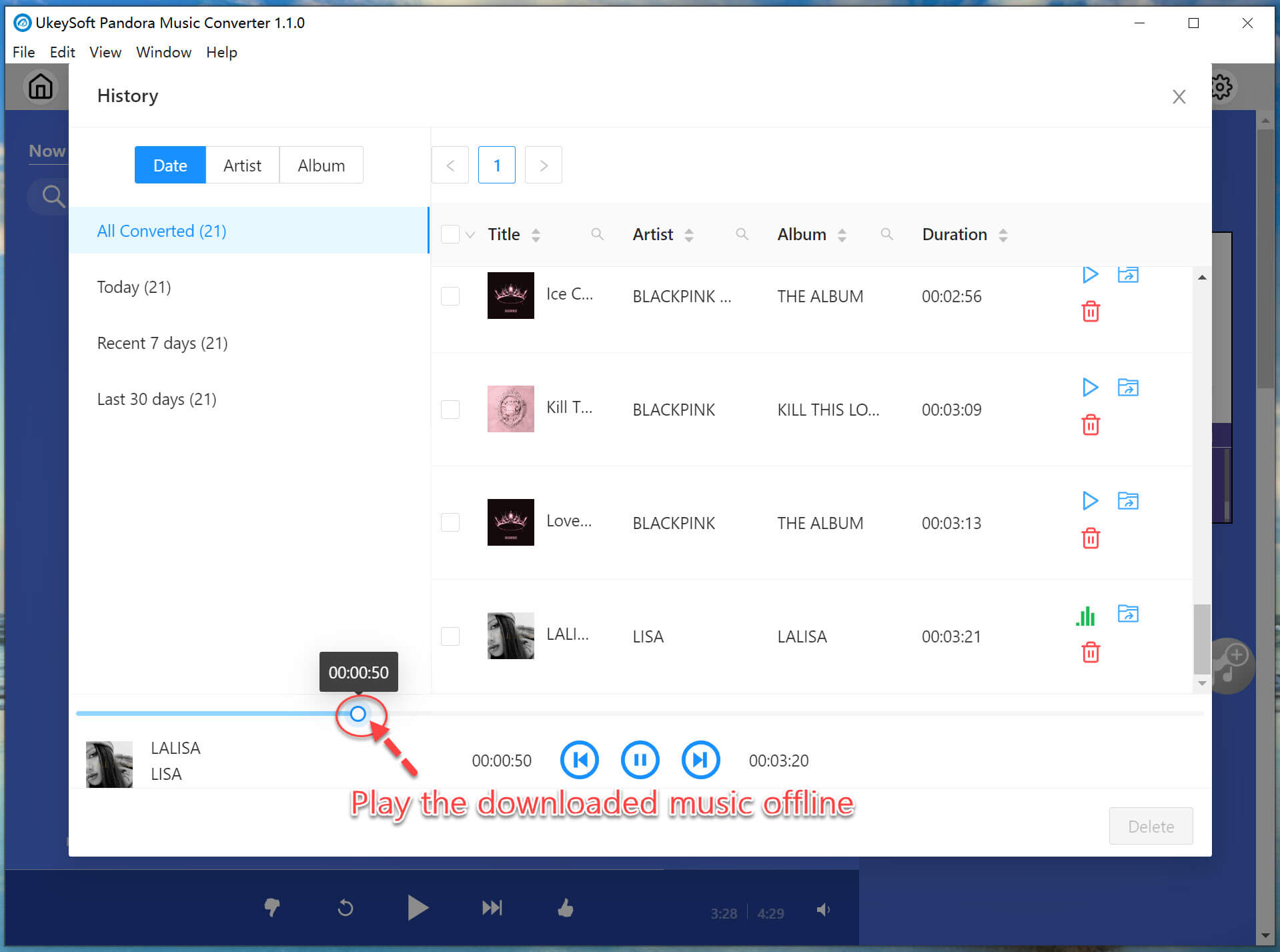This screenshot has width=1280, height=952.
Task: Open output folder for Kill This Love
Action: (1128, 387)
